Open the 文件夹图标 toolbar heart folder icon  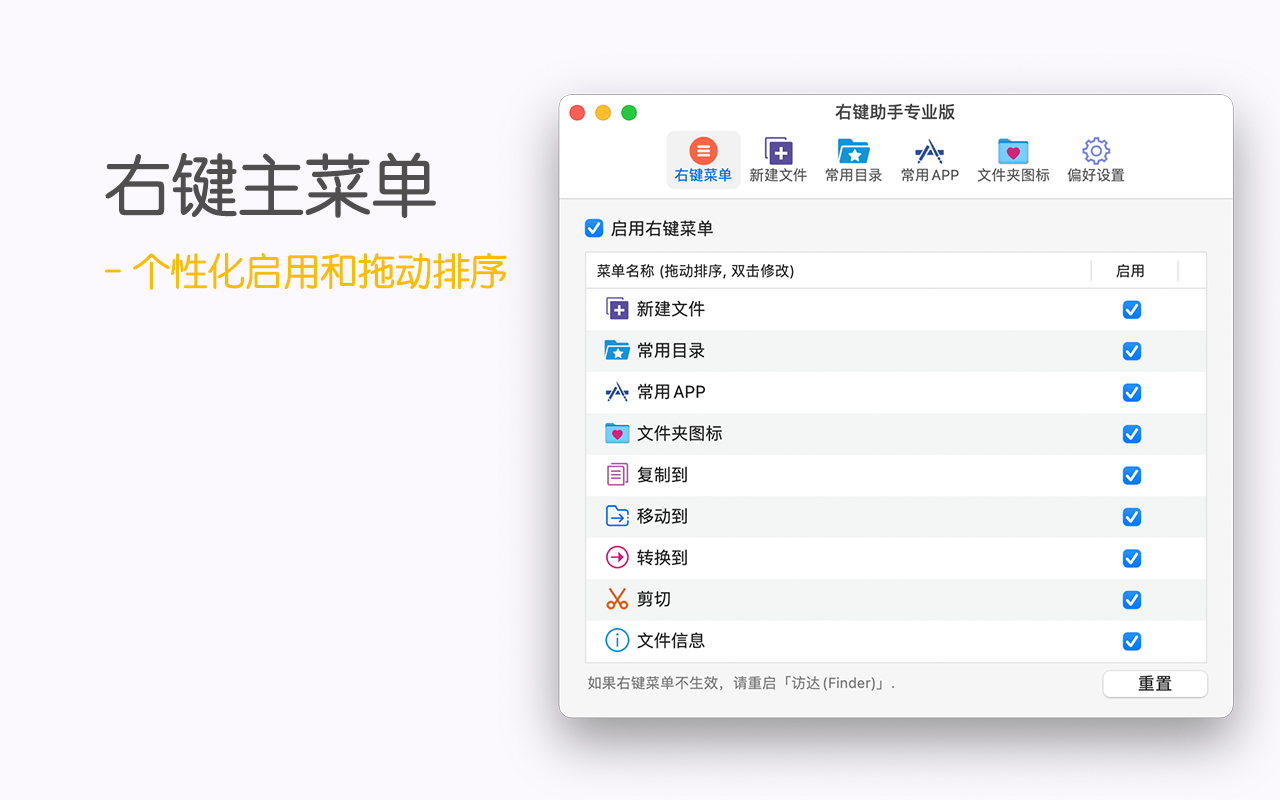[1013, 151]
